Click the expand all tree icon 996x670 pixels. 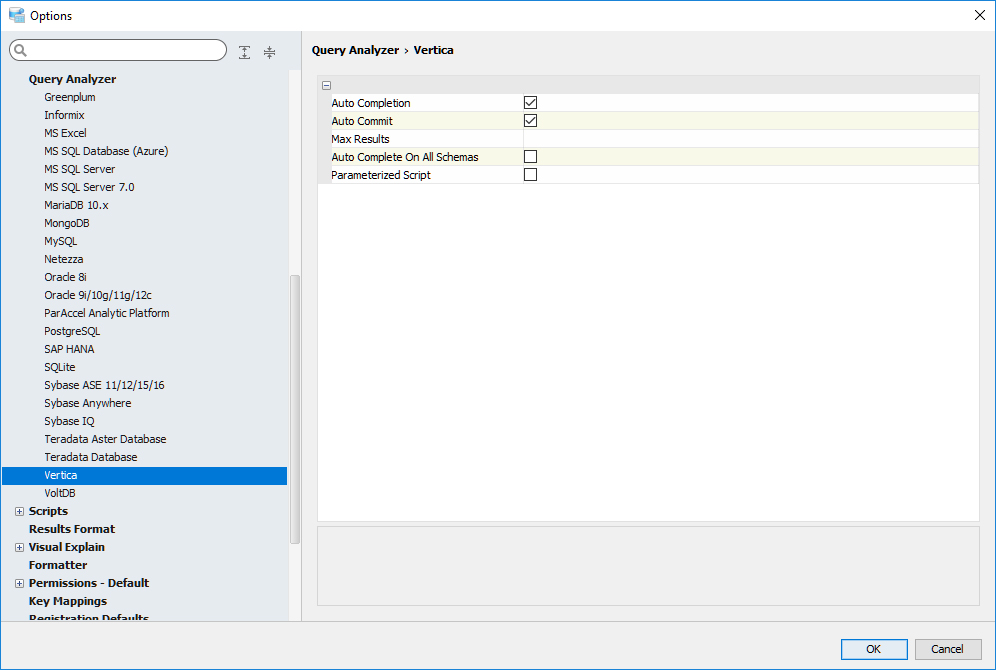[x=245, y=52]
